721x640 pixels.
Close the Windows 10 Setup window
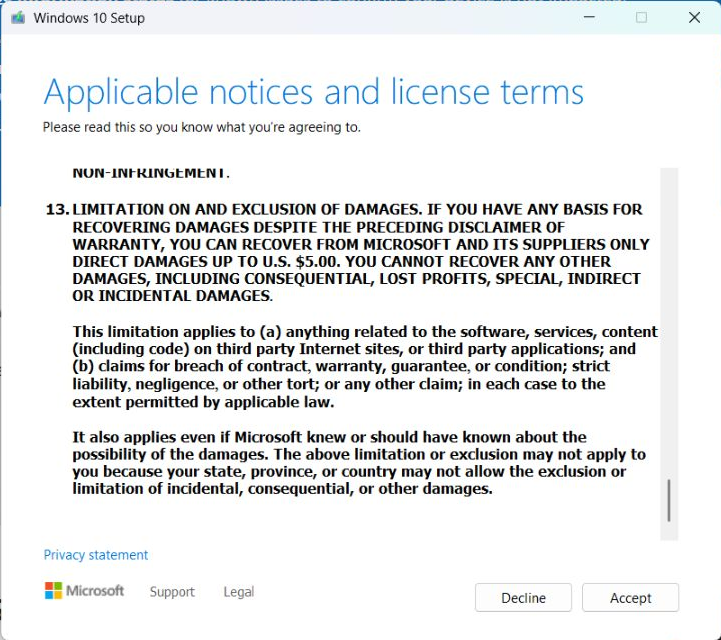694,17
